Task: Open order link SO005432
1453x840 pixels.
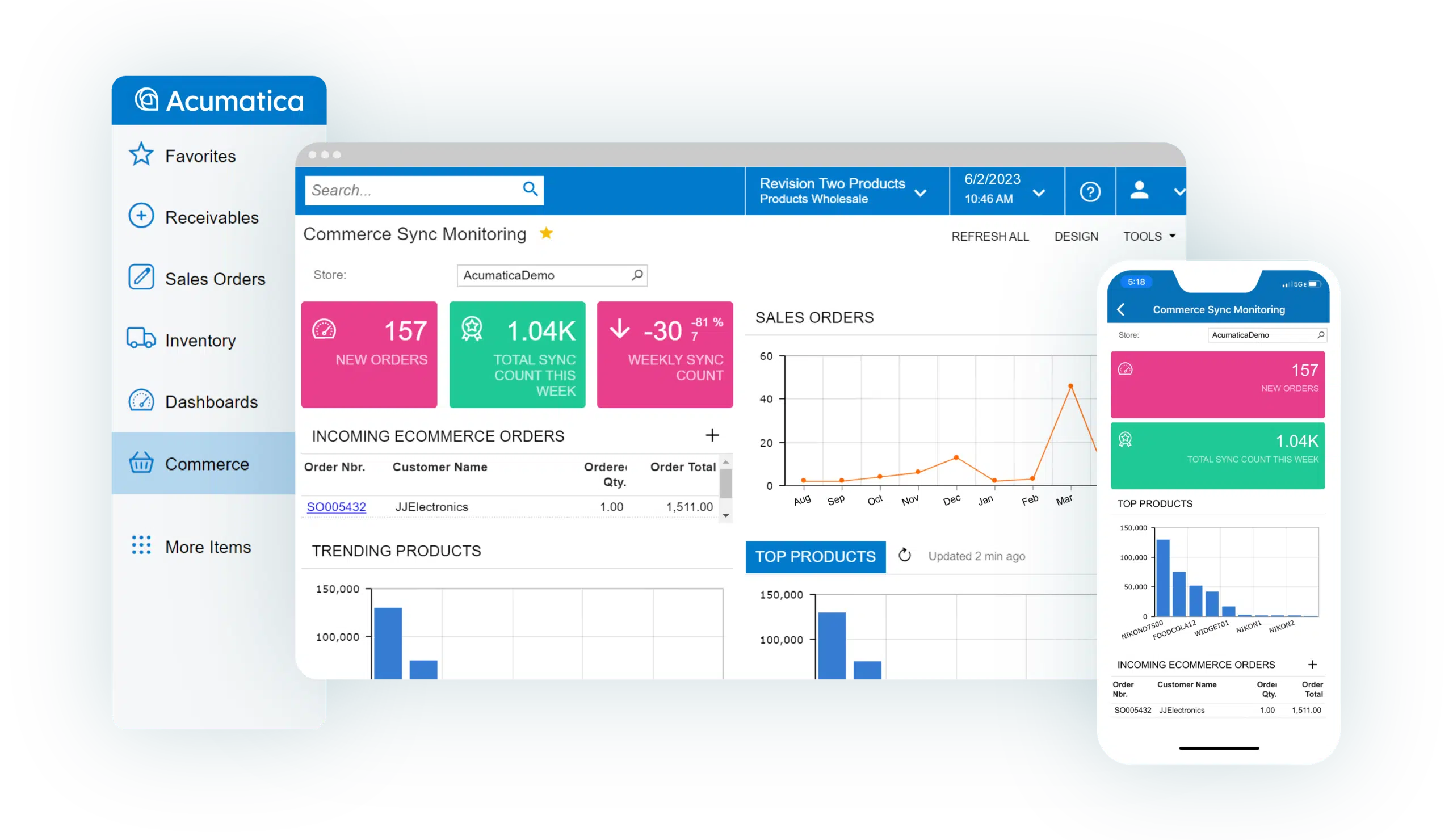Action: [x=336, y=507]
